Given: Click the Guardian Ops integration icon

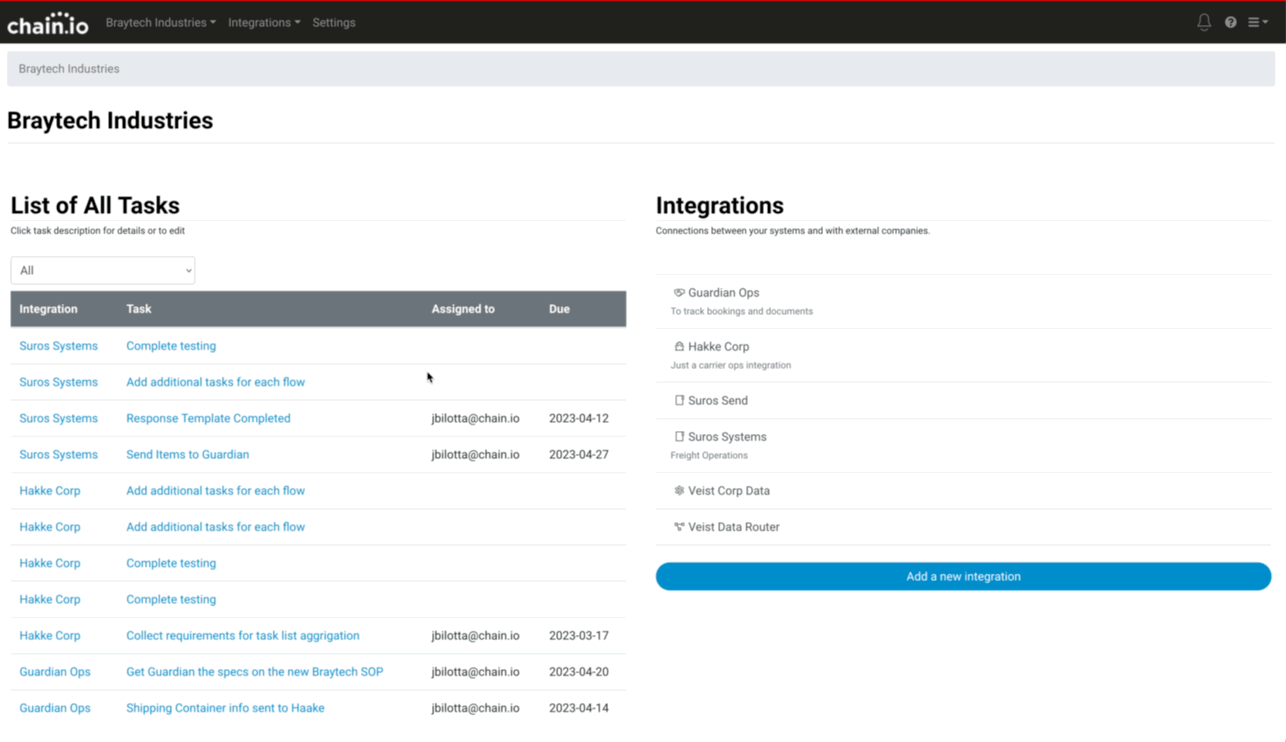Looking at the screenshot, I should pyautogui.click(x=679, y=293).
